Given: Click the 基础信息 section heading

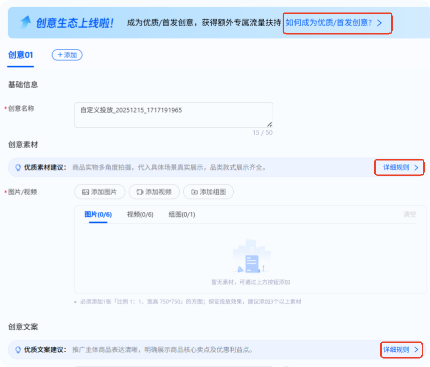Looking at the screenshot, I should tap(23, 85).
